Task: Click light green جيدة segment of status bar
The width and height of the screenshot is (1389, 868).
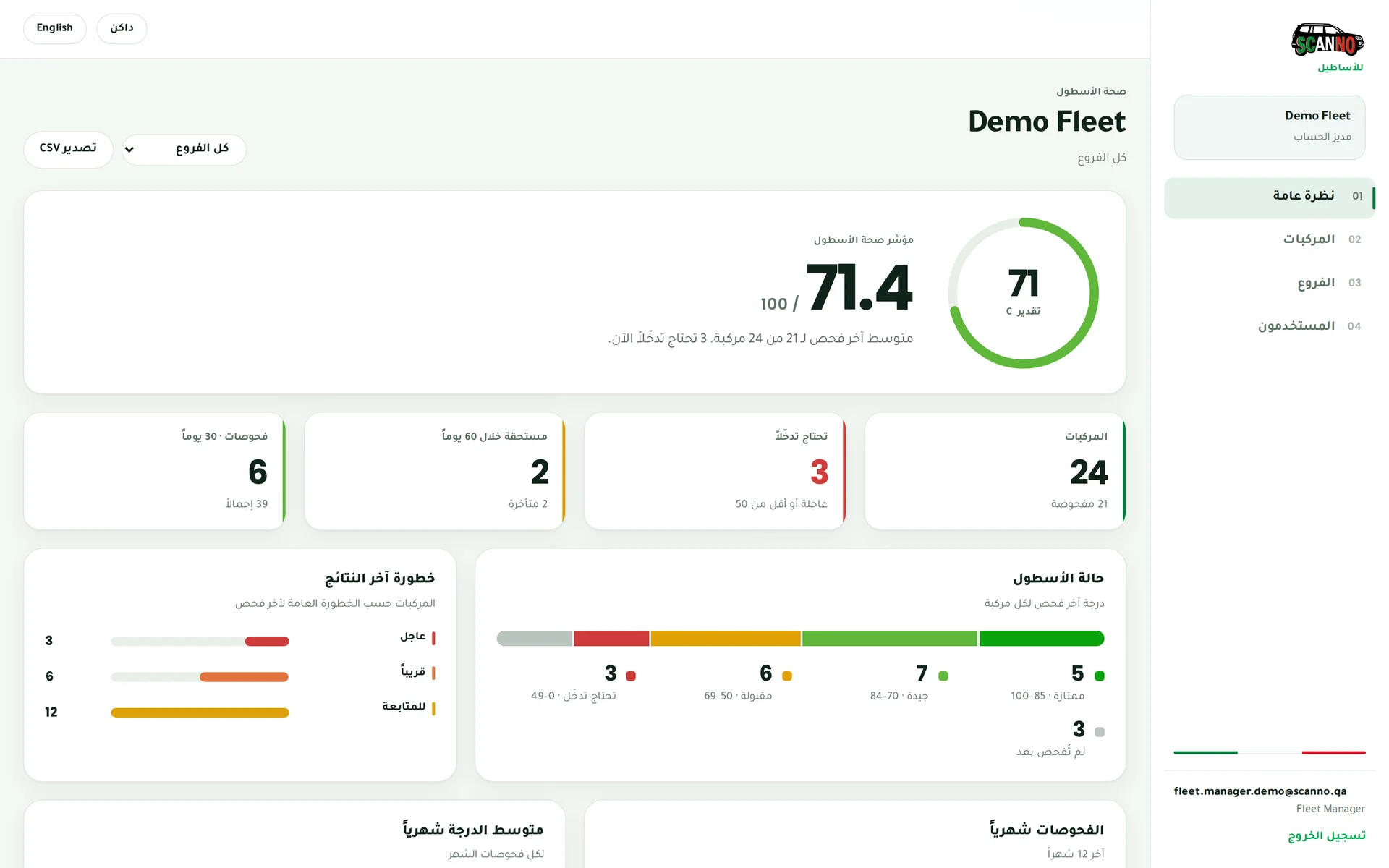Action: [x=890, y=639]
